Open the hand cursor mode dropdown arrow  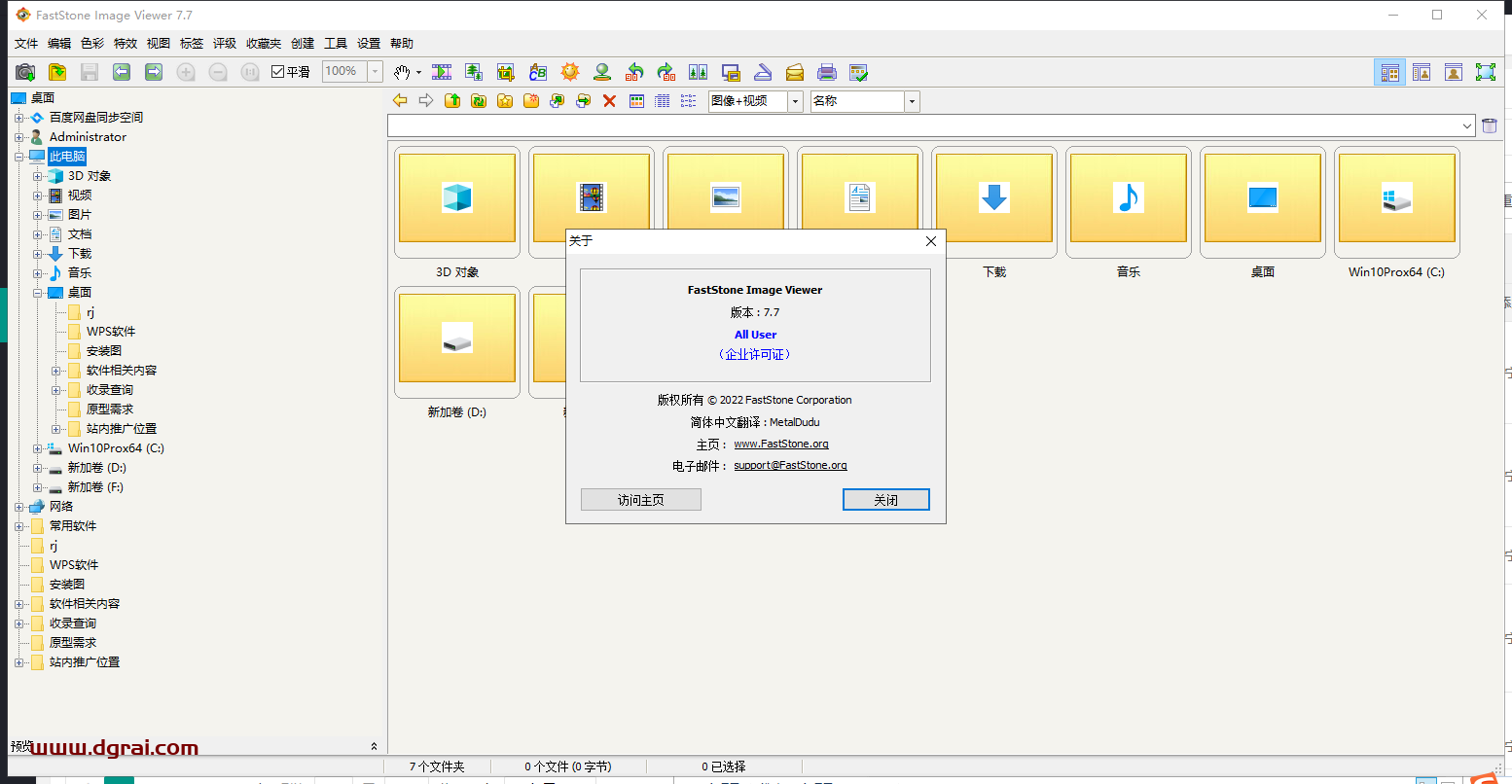click(418, 72)
